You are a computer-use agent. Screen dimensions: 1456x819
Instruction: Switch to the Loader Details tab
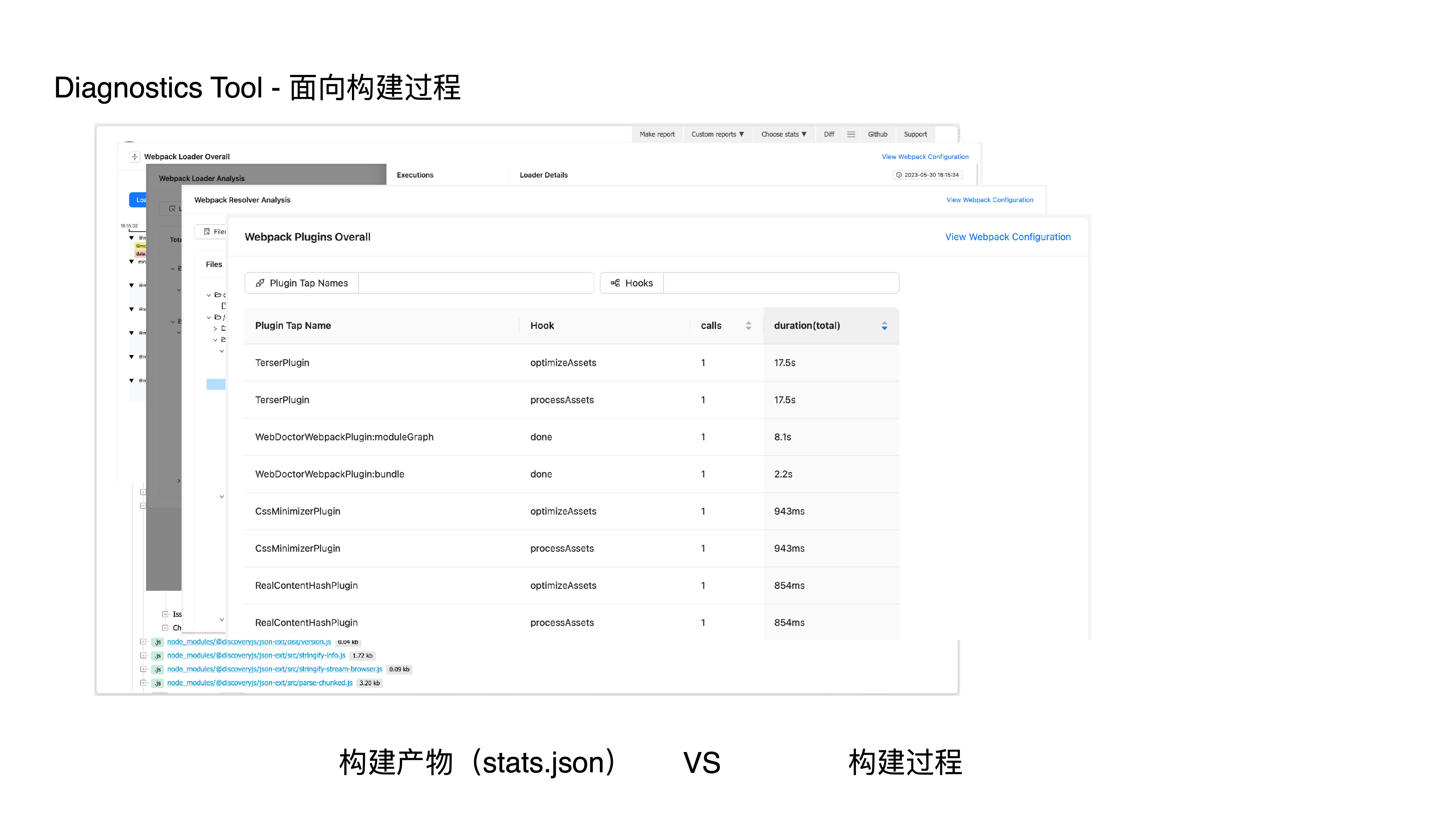pos(544,175)
